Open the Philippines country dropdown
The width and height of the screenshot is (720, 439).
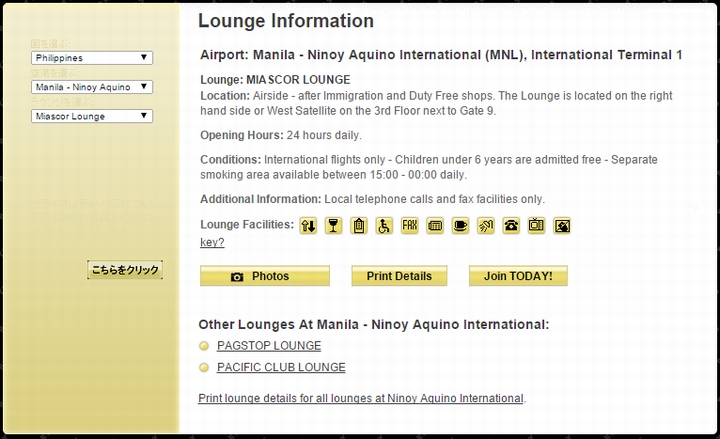[x=91, y=58]
